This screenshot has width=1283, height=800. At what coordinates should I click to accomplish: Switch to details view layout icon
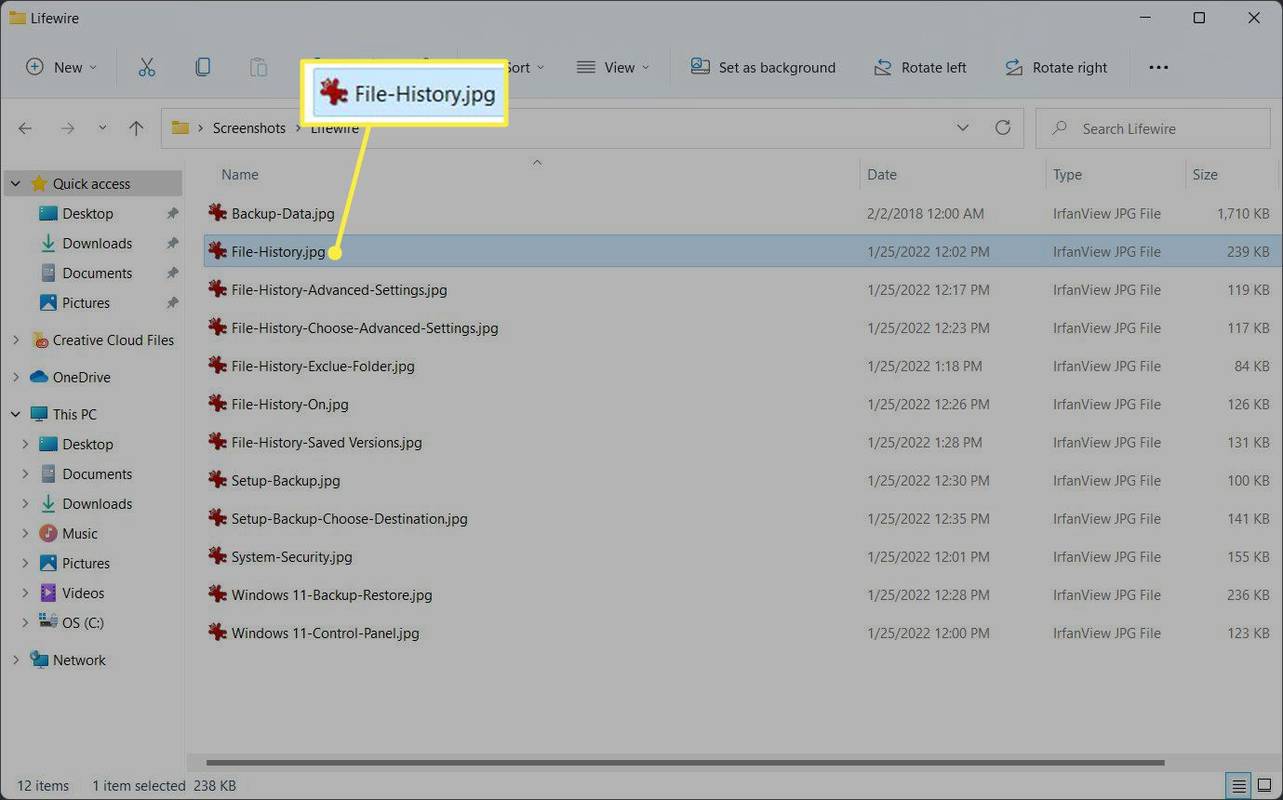tap(1239, 785)
